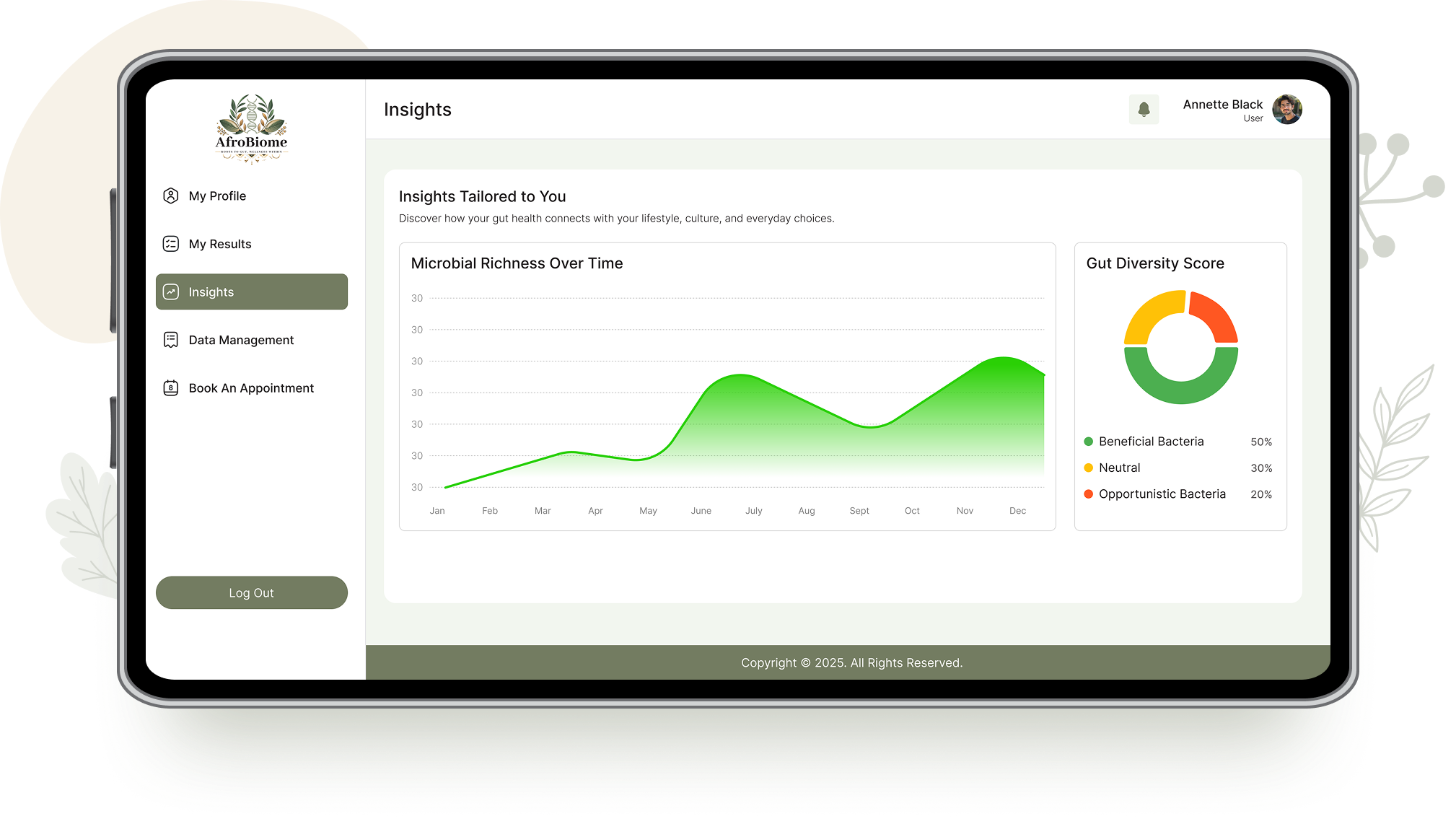The height and width of the screenshot is (824, 1456).
Task: Click the AfroBiome logo
Action: pyautogui.click(x=252, y=128)
